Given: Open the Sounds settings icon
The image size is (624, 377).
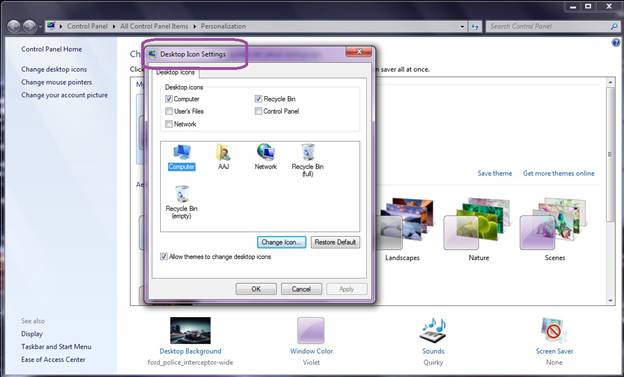Looking at the screenshot, I should click(433, 330).
